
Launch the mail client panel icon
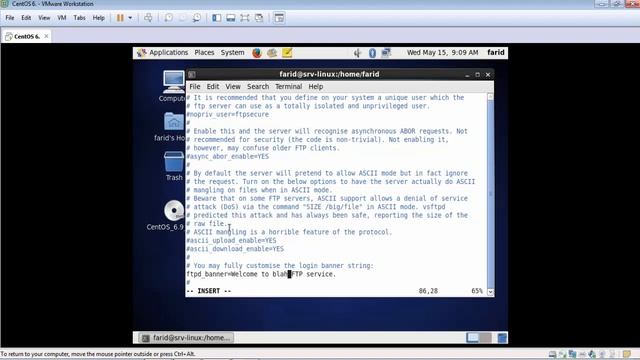coord(272,53)
